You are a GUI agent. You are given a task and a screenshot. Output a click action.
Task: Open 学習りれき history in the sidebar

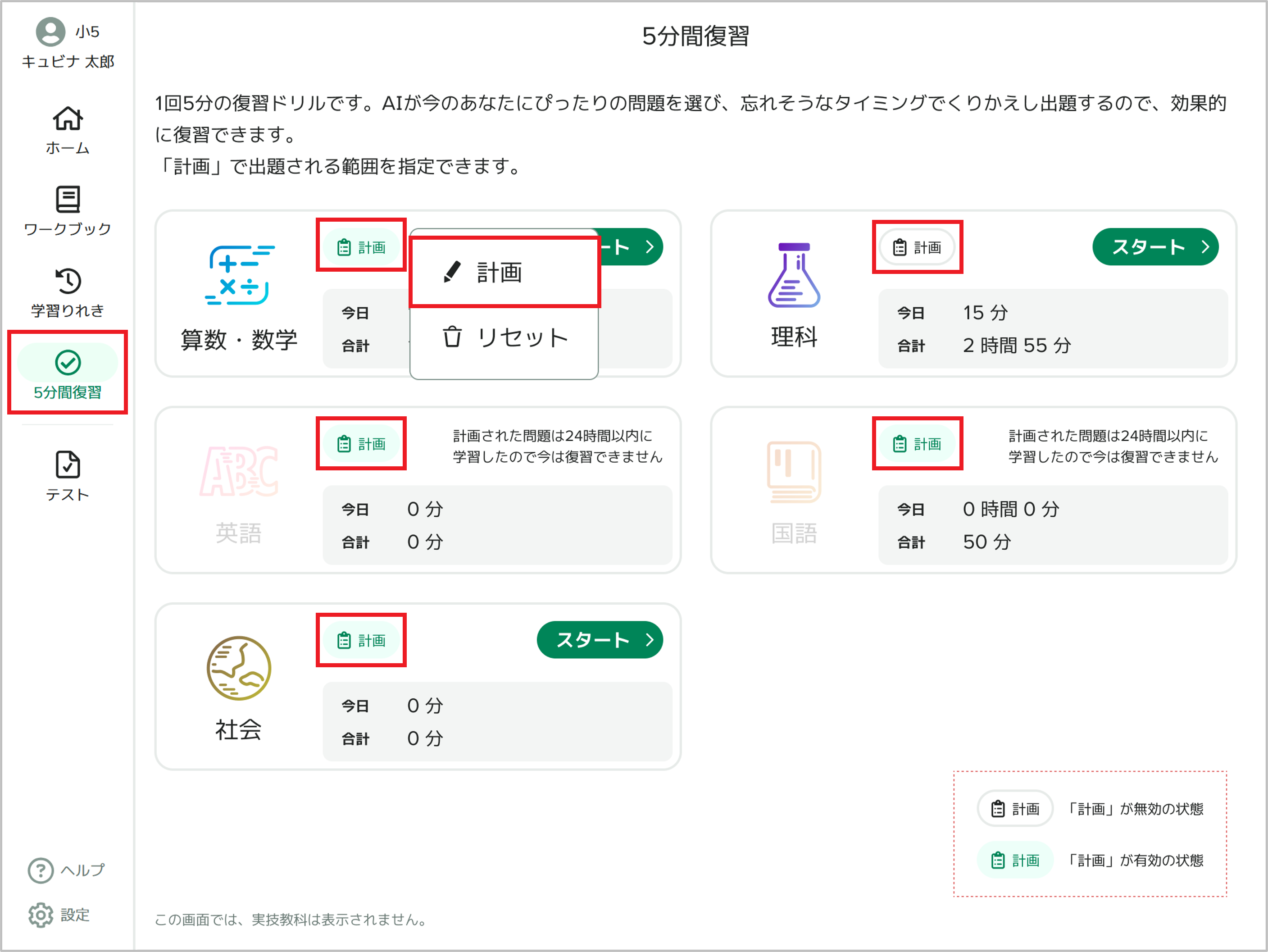(x=68, y=292)
